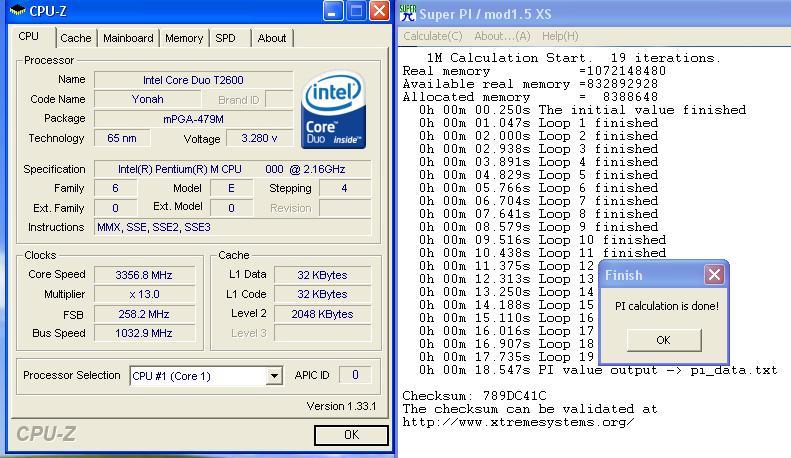791x458 pixels.
Task: Click the xtremesystems.org URL text
Action: click(x=518, y=422)
